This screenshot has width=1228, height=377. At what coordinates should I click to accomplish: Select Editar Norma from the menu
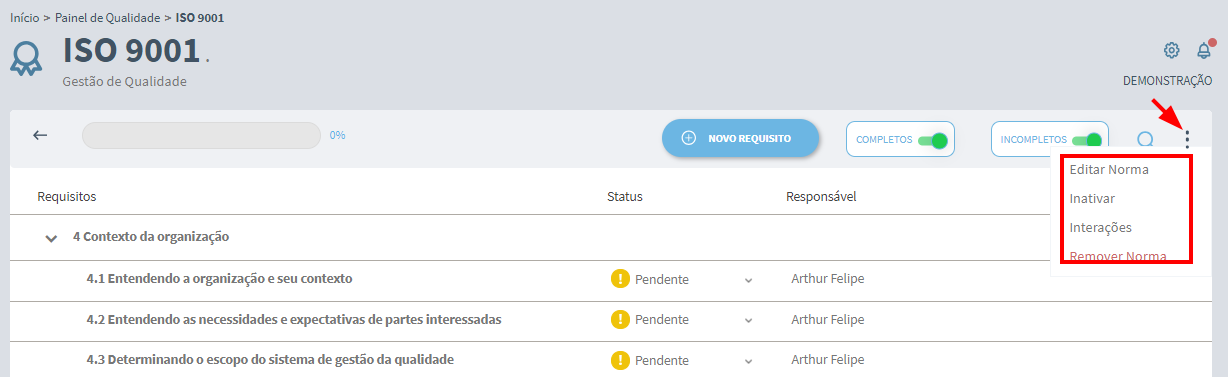(1109, 170)
